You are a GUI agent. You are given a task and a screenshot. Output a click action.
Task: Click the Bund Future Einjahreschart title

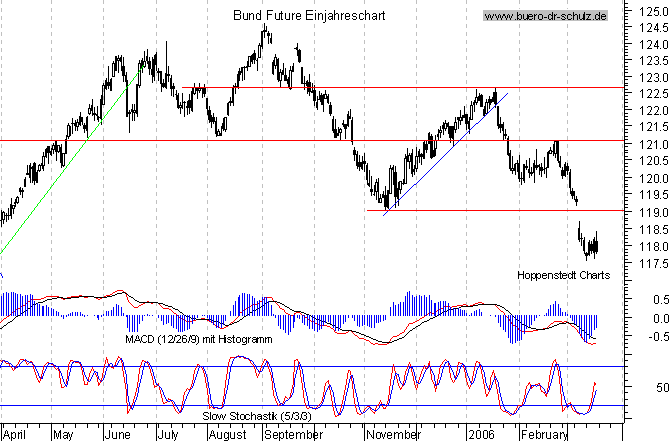308,17
